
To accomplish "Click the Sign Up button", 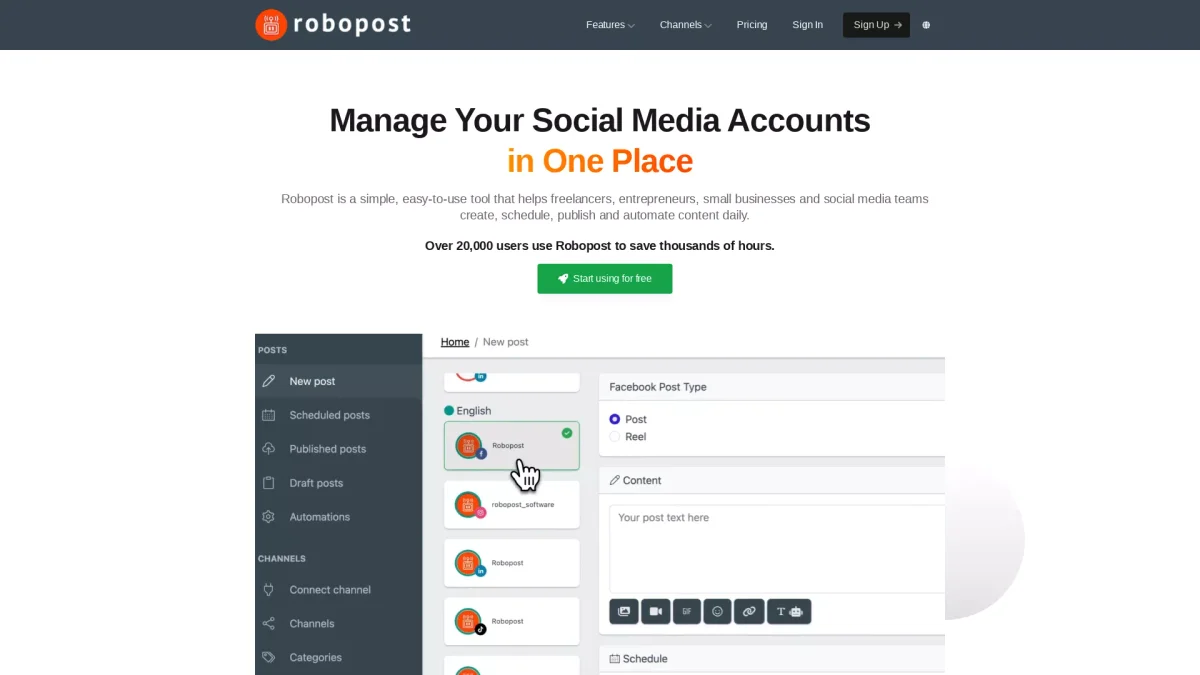I will pos(876,25).
